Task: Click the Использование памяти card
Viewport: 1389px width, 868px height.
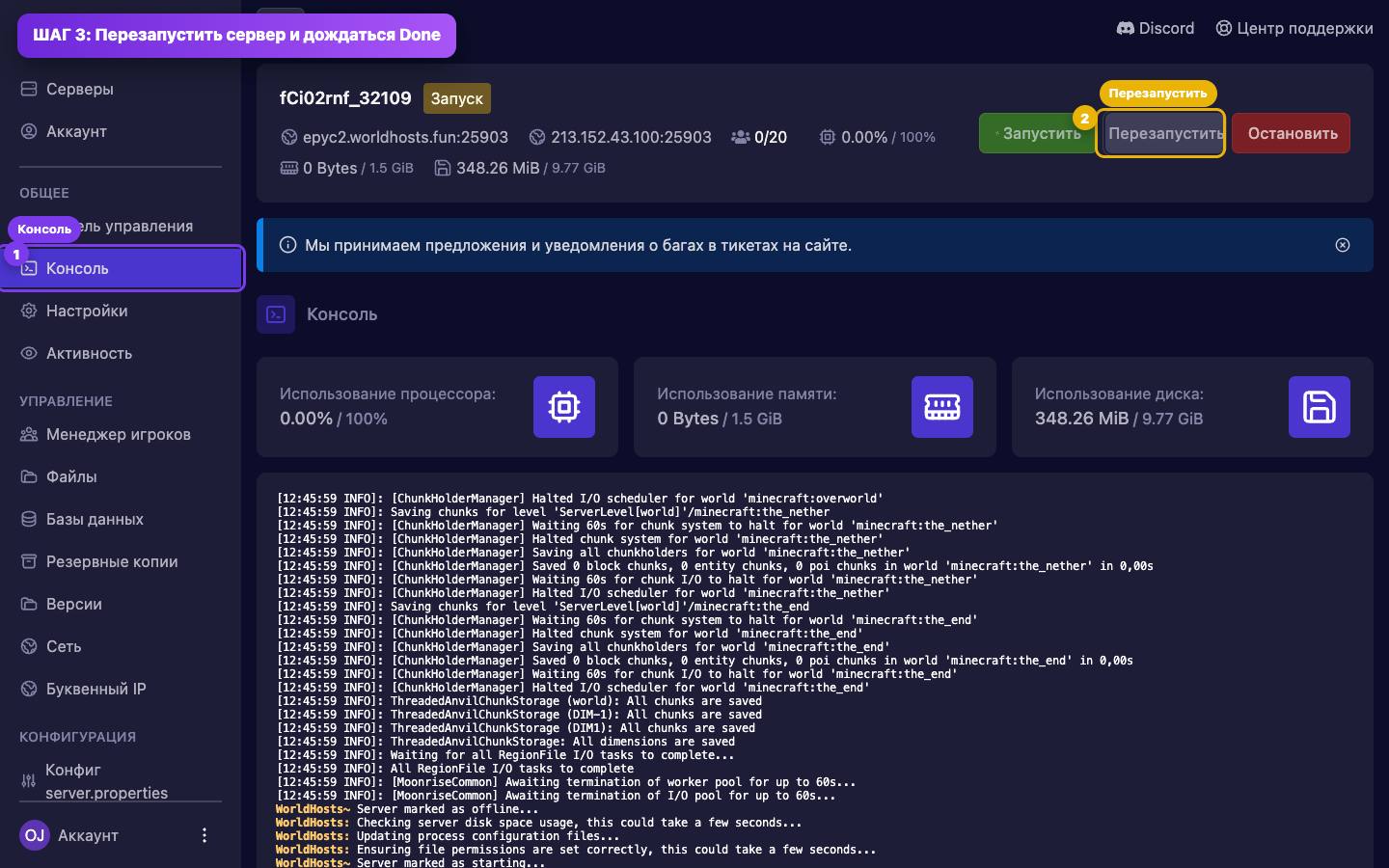Action: point(815,407)
